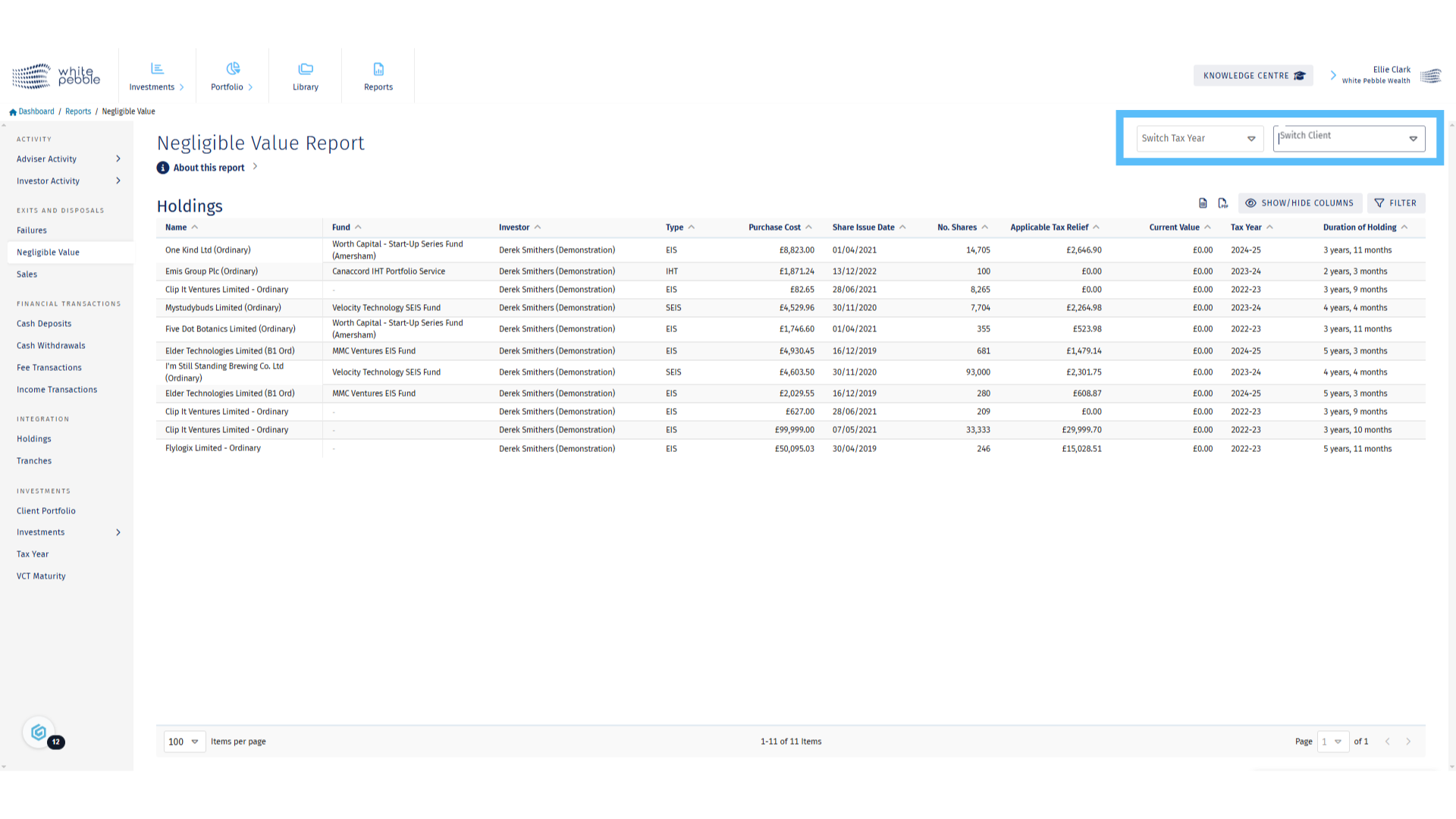Open the items per page dropdown
This screenshot has height=819, width=1456.
click(x=184, y=742)
